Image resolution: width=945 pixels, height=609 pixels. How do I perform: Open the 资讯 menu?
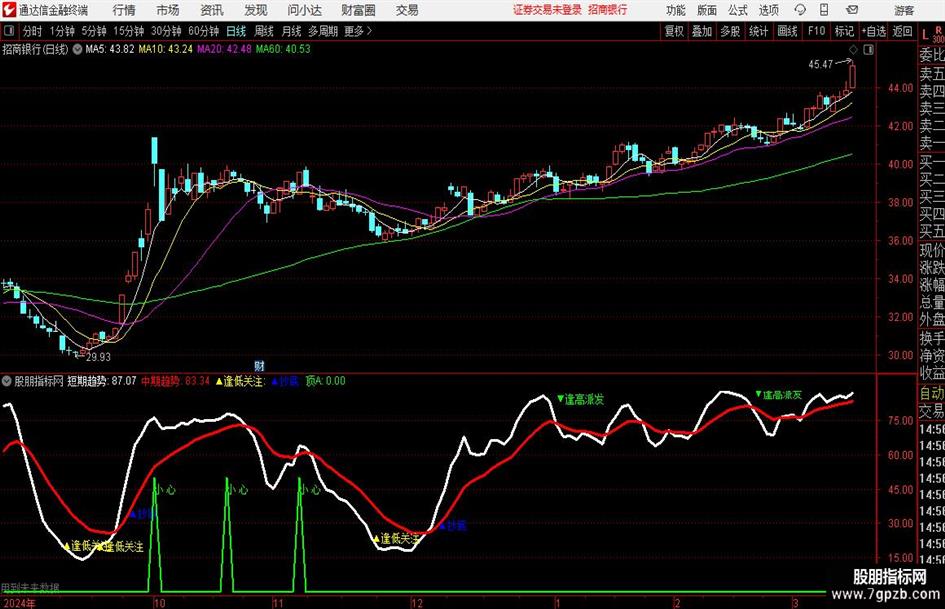(212, 10)
